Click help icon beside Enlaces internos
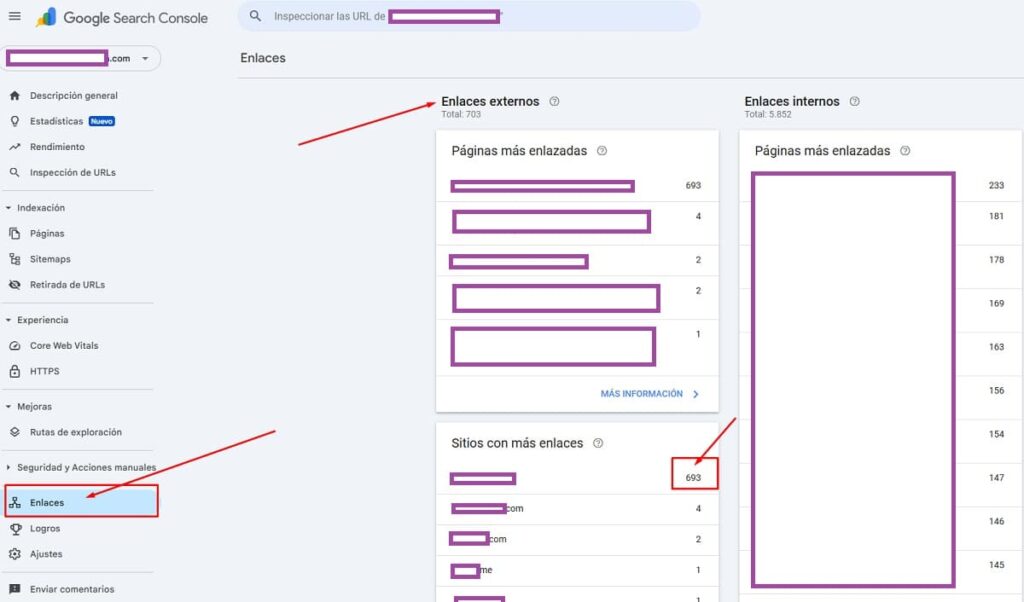The width and height of the screenshot is (1024, 602). (854, 101)
